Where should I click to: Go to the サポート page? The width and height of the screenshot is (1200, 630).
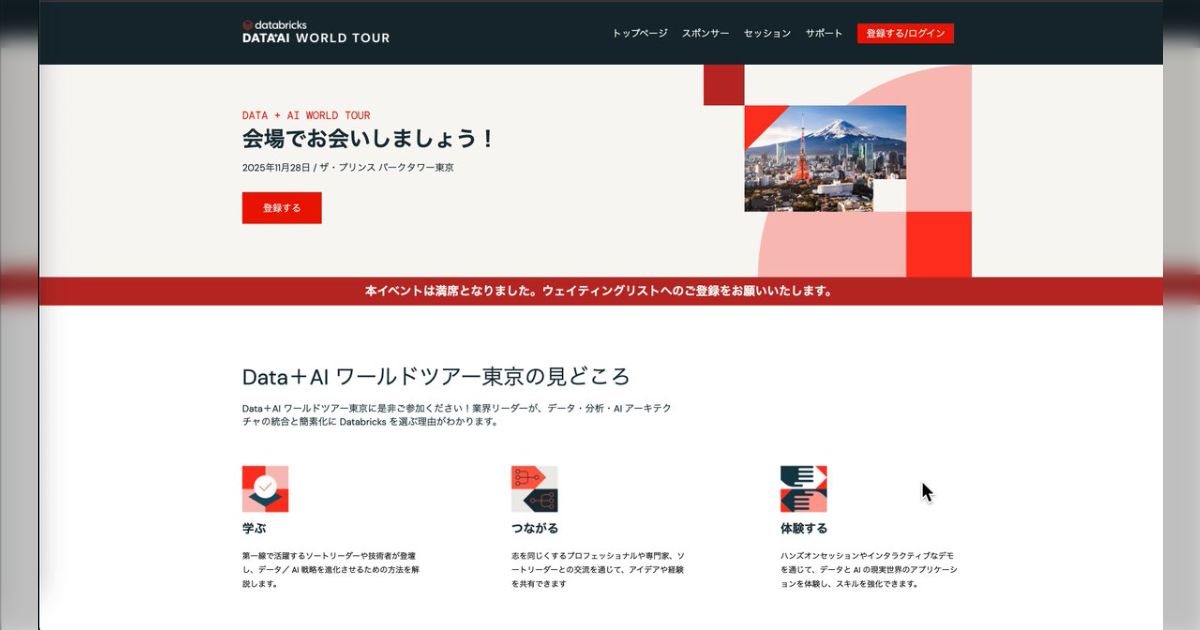tap(823, 32)
